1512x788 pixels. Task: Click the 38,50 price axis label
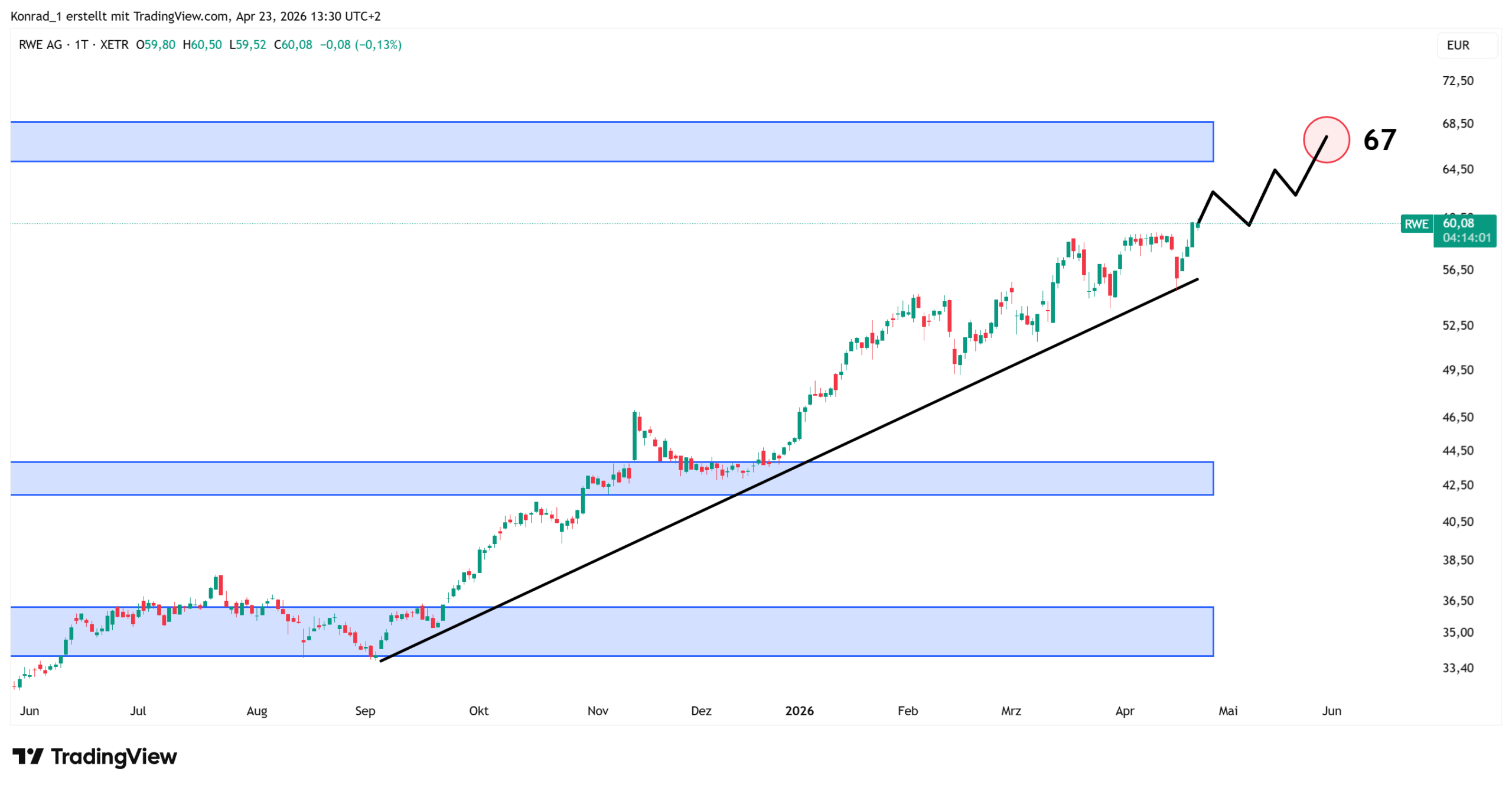1458,560
